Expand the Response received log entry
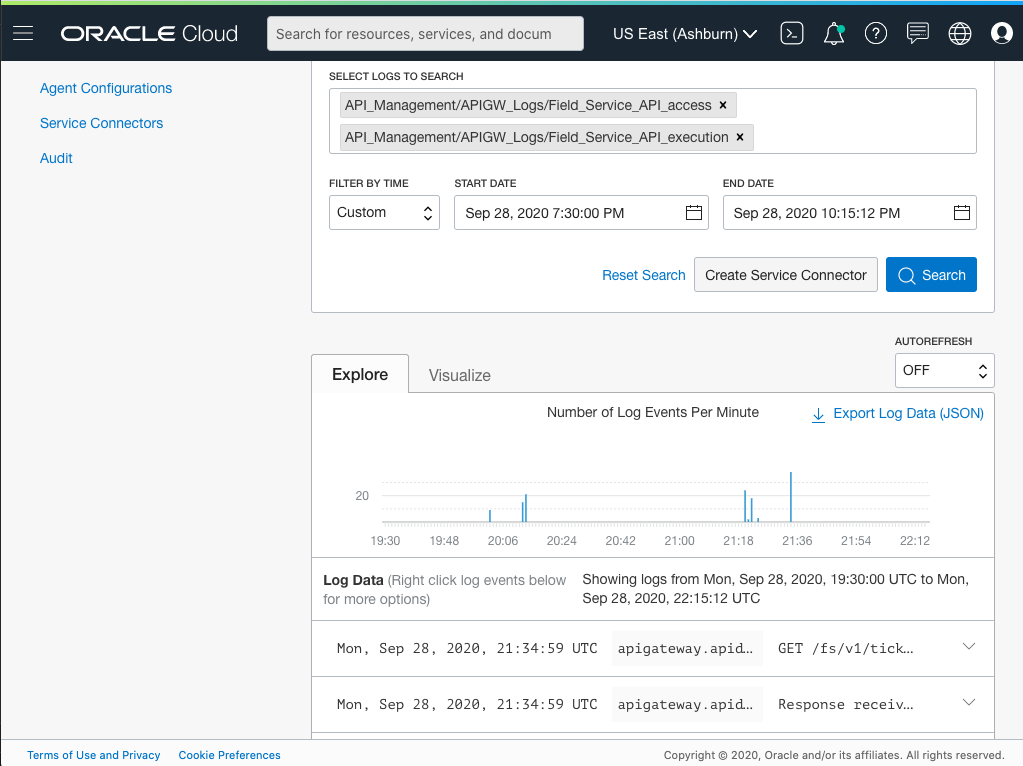This screenshot has width=1023, height=766. pos(968,703)
